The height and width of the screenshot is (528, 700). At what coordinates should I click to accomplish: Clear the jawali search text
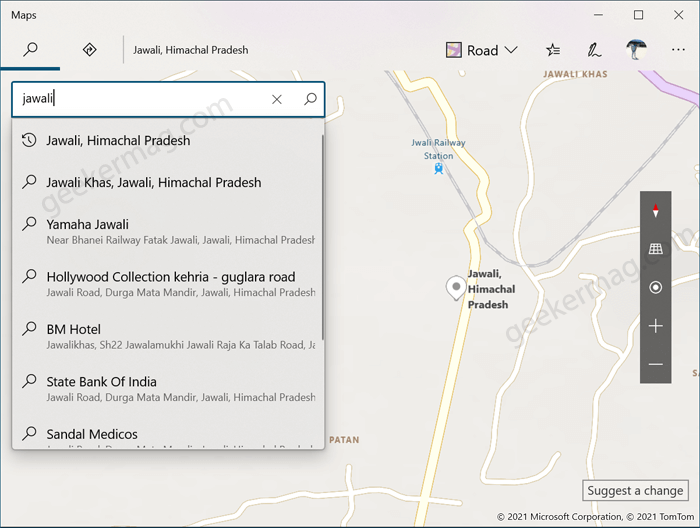[277, 99]
